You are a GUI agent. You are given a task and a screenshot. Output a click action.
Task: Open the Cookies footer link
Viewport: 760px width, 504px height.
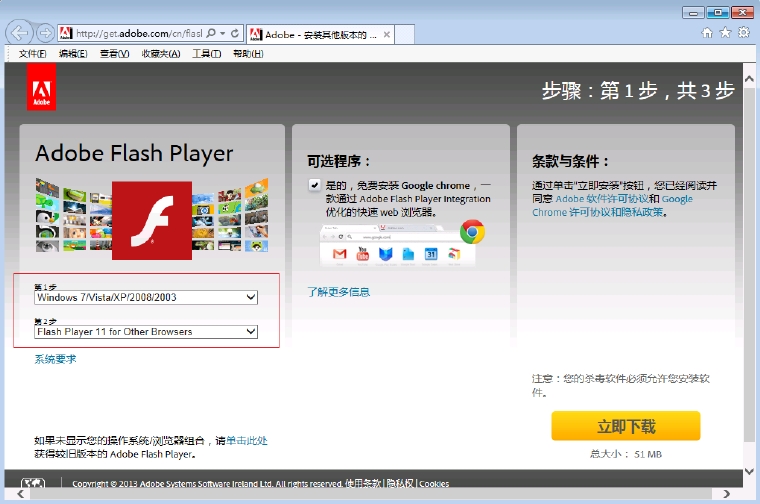(434, 484)
